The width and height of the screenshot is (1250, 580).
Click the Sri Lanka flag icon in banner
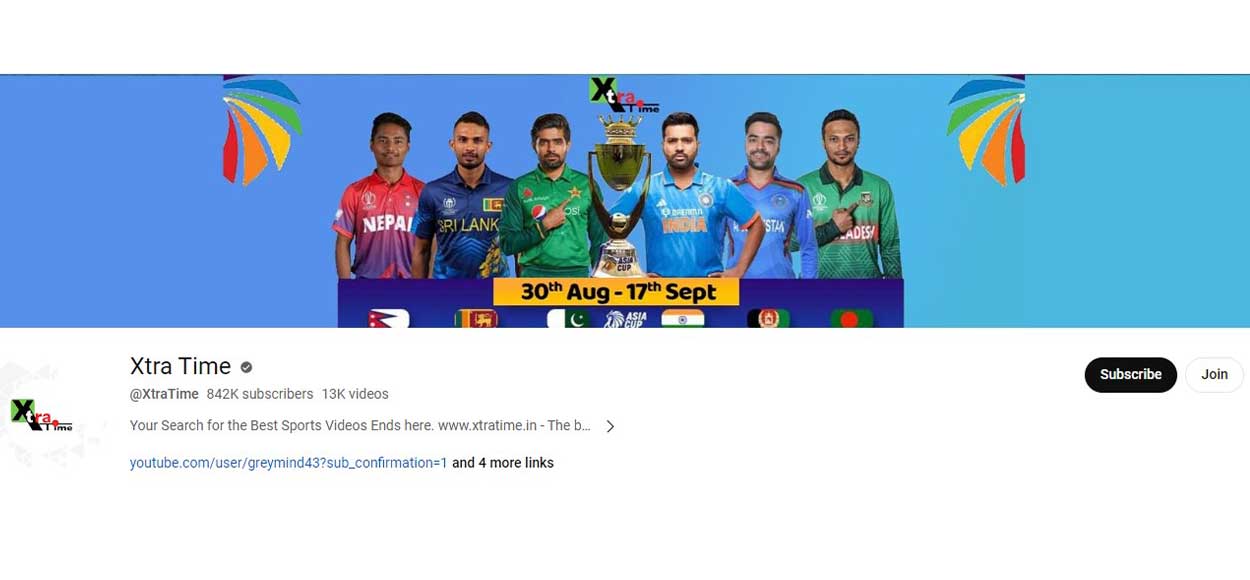click(x=476, y=318)
